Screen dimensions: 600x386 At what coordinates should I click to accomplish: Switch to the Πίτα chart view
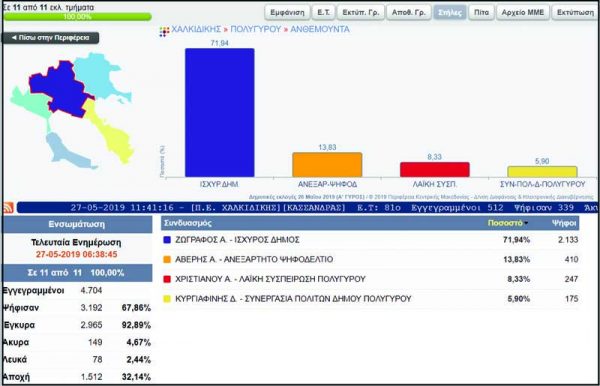click(x=481, y=12)
